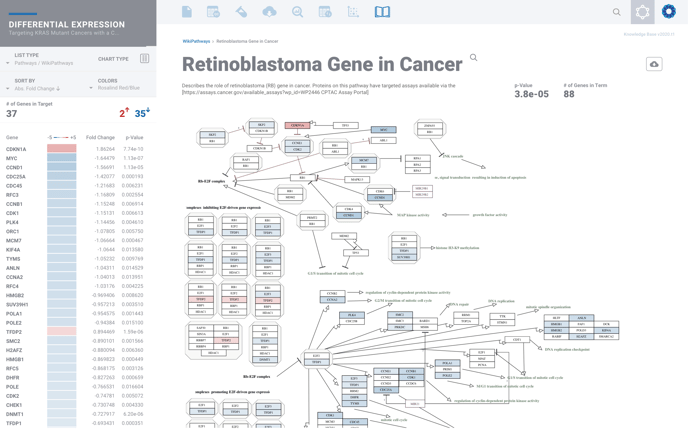Click the red CDKN1A node in pathway diagram
Screen dimensions: 688x430
[x=297, y=125]
